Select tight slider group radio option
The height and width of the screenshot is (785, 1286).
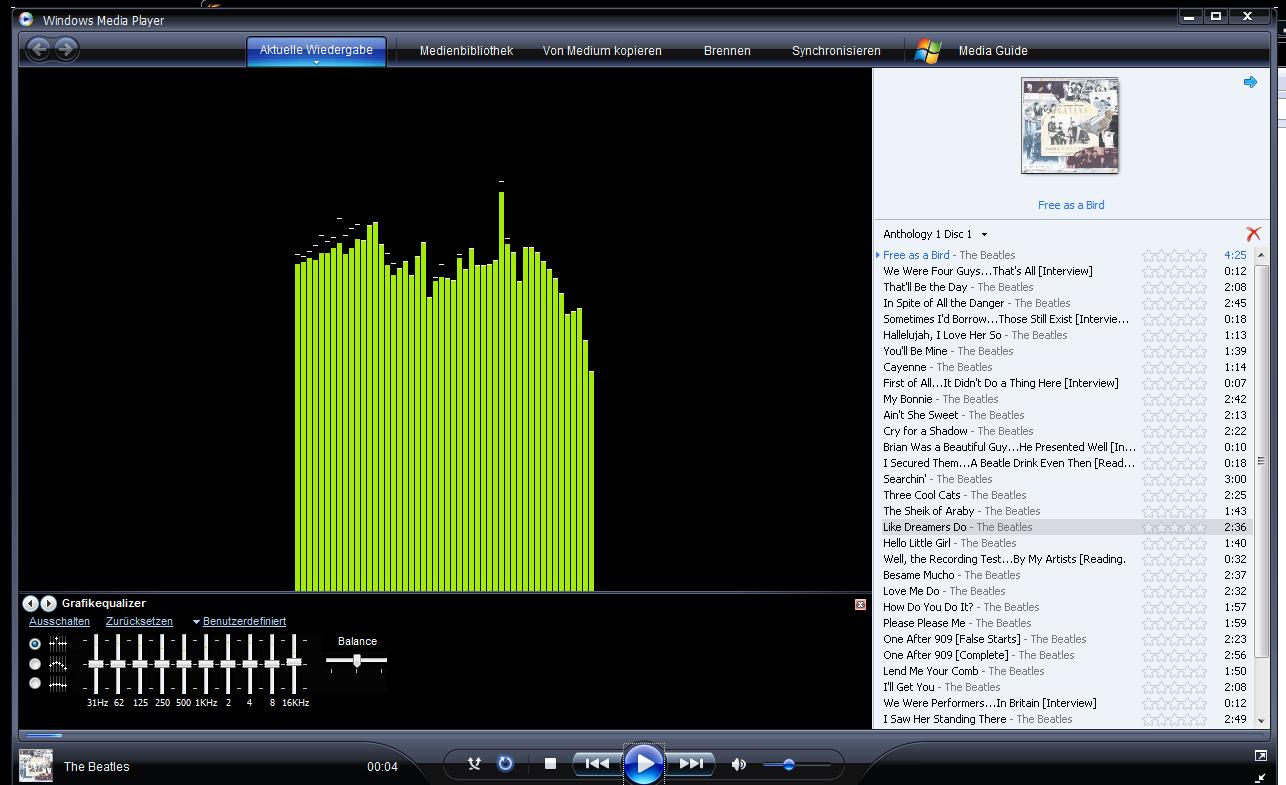35,683
